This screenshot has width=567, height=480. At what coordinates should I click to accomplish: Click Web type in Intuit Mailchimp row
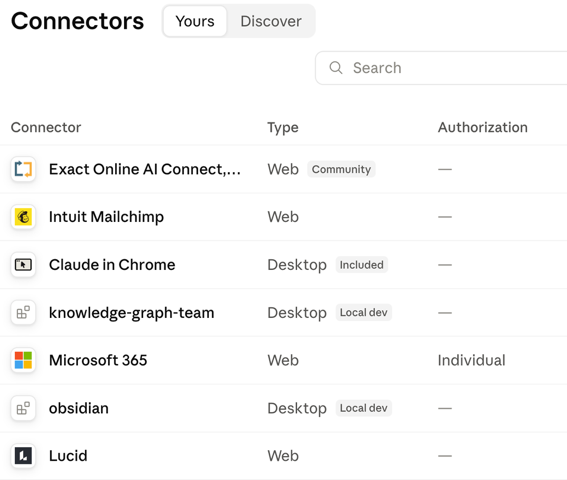click(x=283, y=217)
